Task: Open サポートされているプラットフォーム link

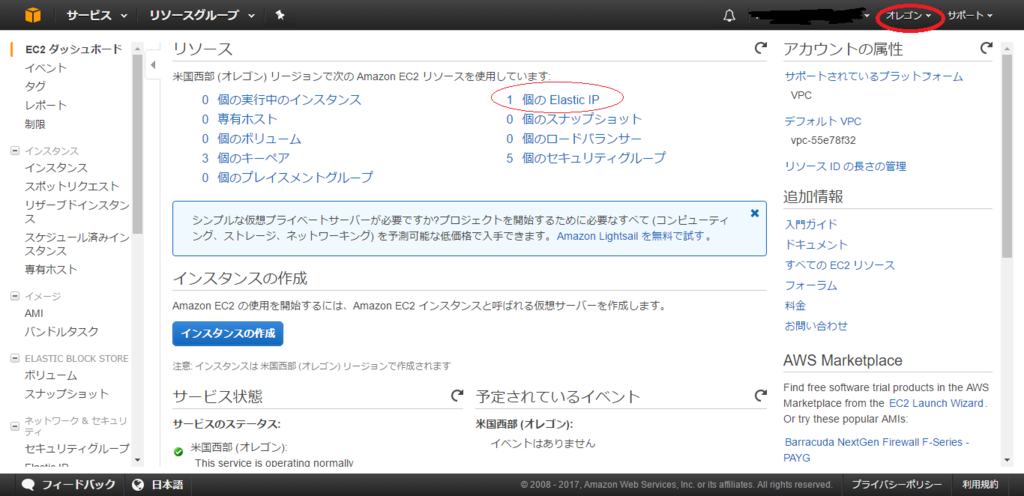Action: (x=874, y=77)
